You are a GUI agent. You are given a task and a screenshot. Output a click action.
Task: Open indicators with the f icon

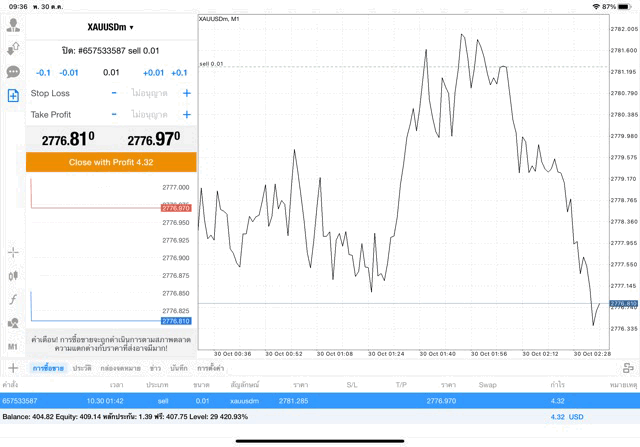coord(13,299)
